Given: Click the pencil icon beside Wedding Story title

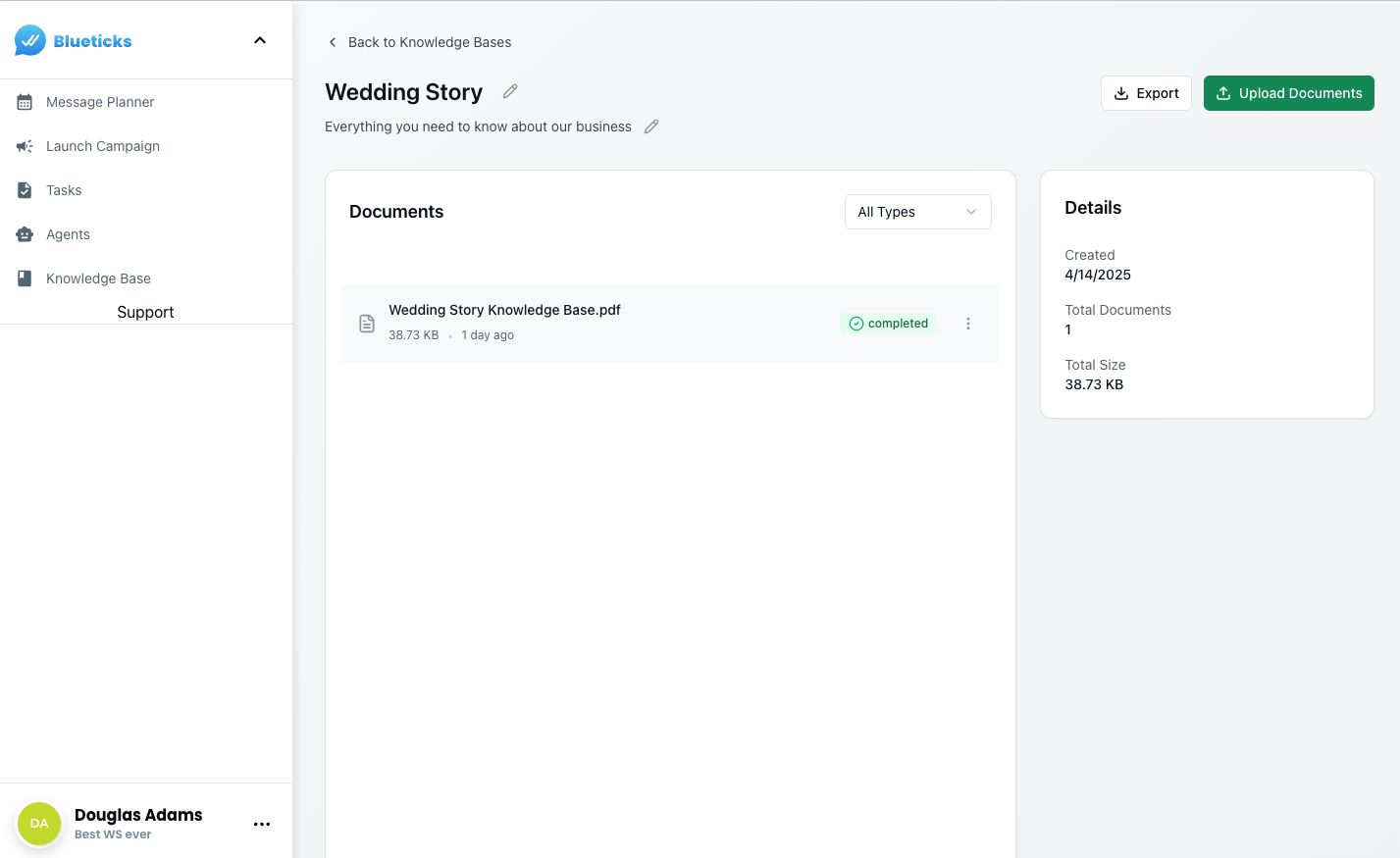Looking at the screenshot, I should (509, 91).
